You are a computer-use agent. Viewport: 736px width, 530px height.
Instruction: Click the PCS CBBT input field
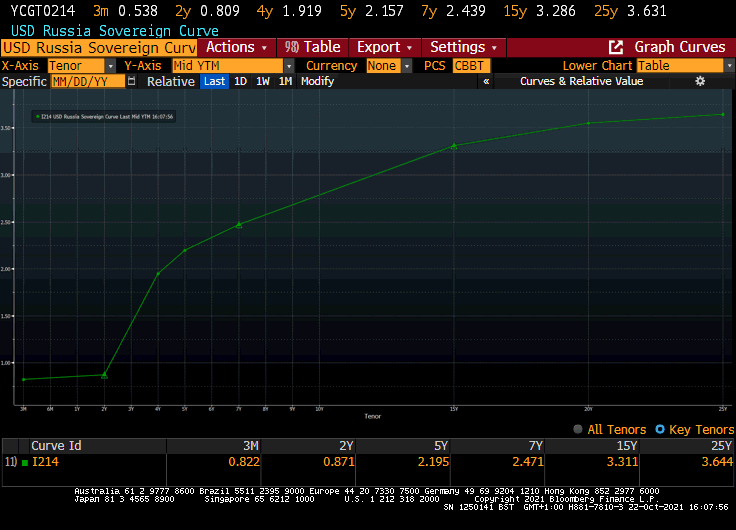(x=471, y=66)
